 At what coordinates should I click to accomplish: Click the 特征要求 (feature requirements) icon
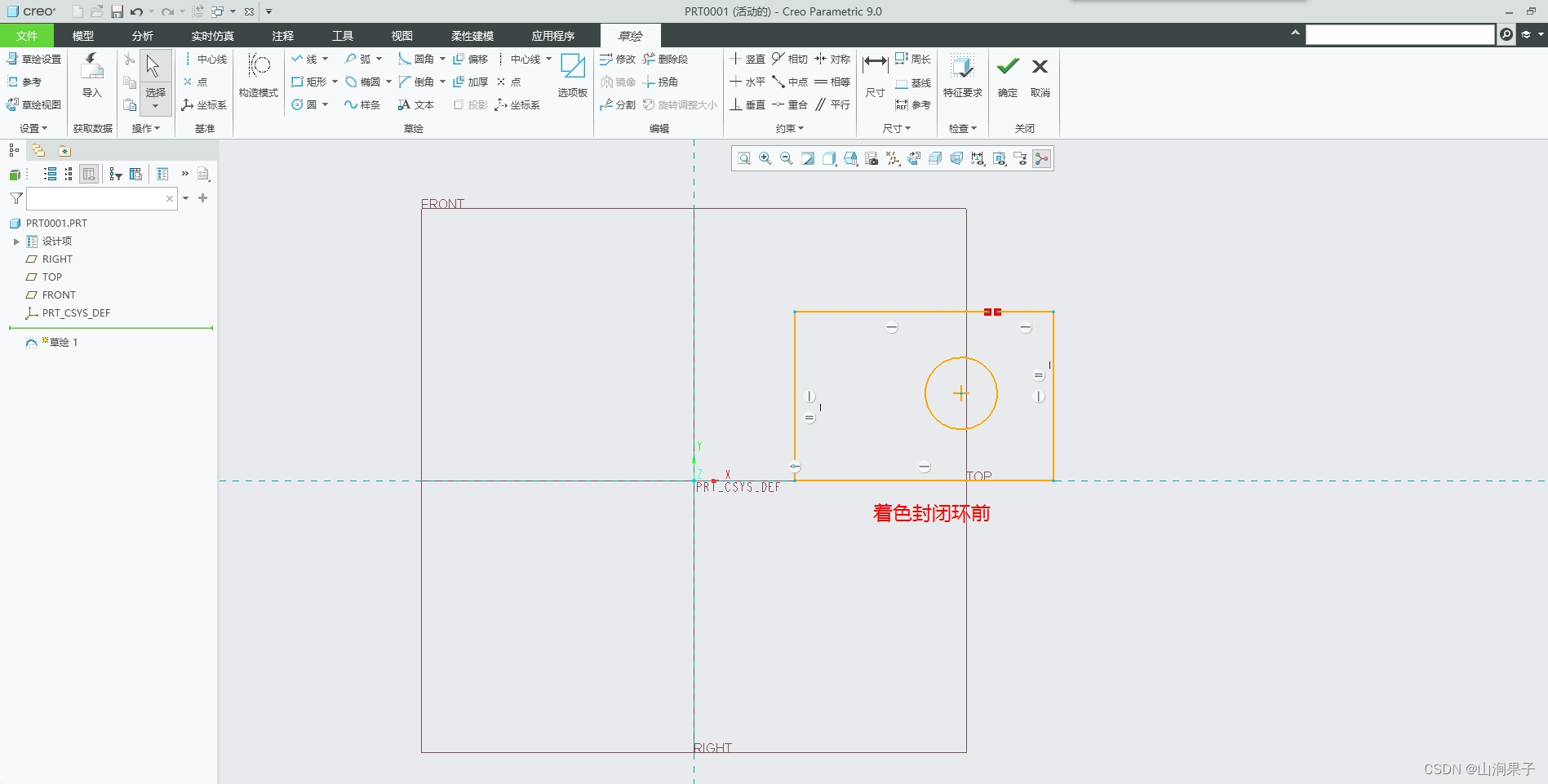[x=962, y=75]
